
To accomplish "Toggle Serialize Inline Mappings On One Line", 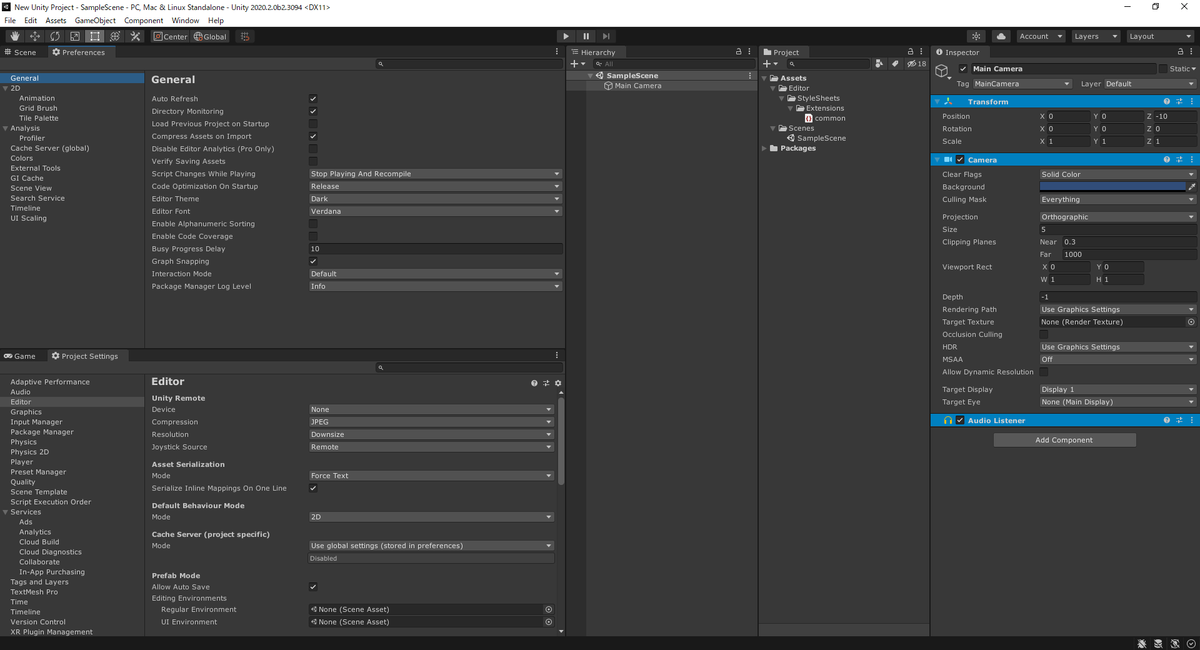I will (x=313, y=488).
